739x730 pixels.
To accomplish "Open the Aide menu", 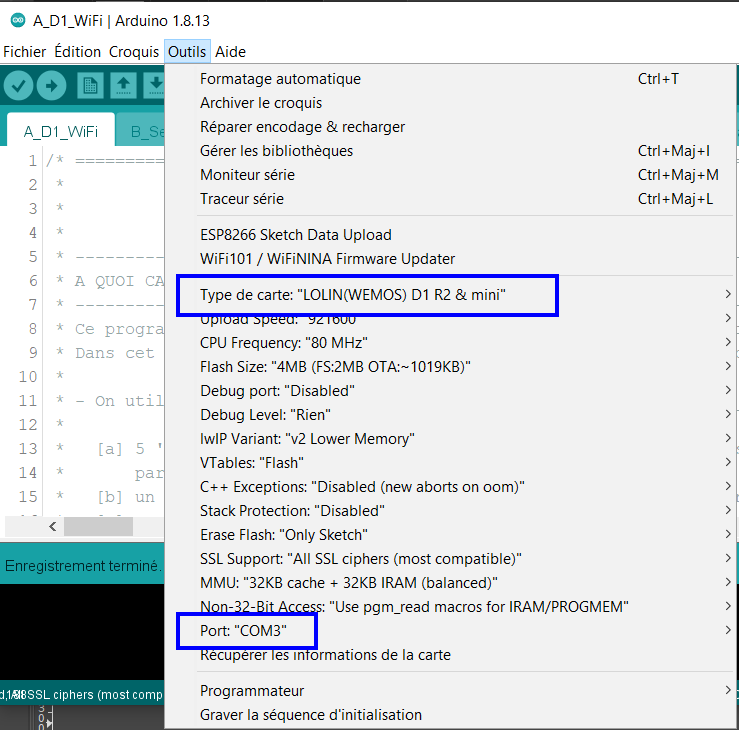I will click(231, 52).
